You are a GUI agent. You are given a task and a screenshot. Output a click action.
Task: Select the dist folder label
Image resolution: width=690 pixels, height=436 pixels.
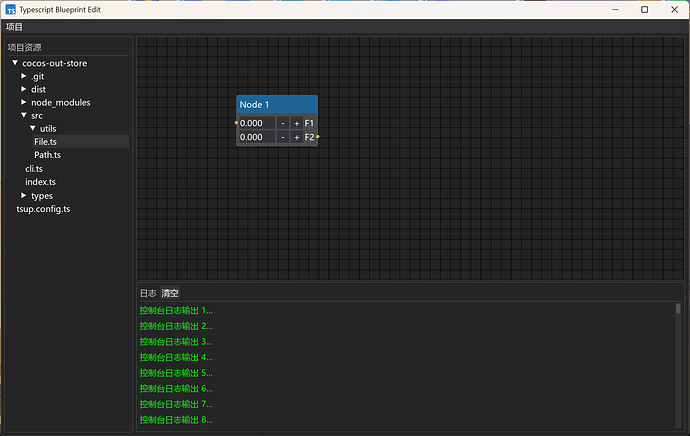coord(38,89)
